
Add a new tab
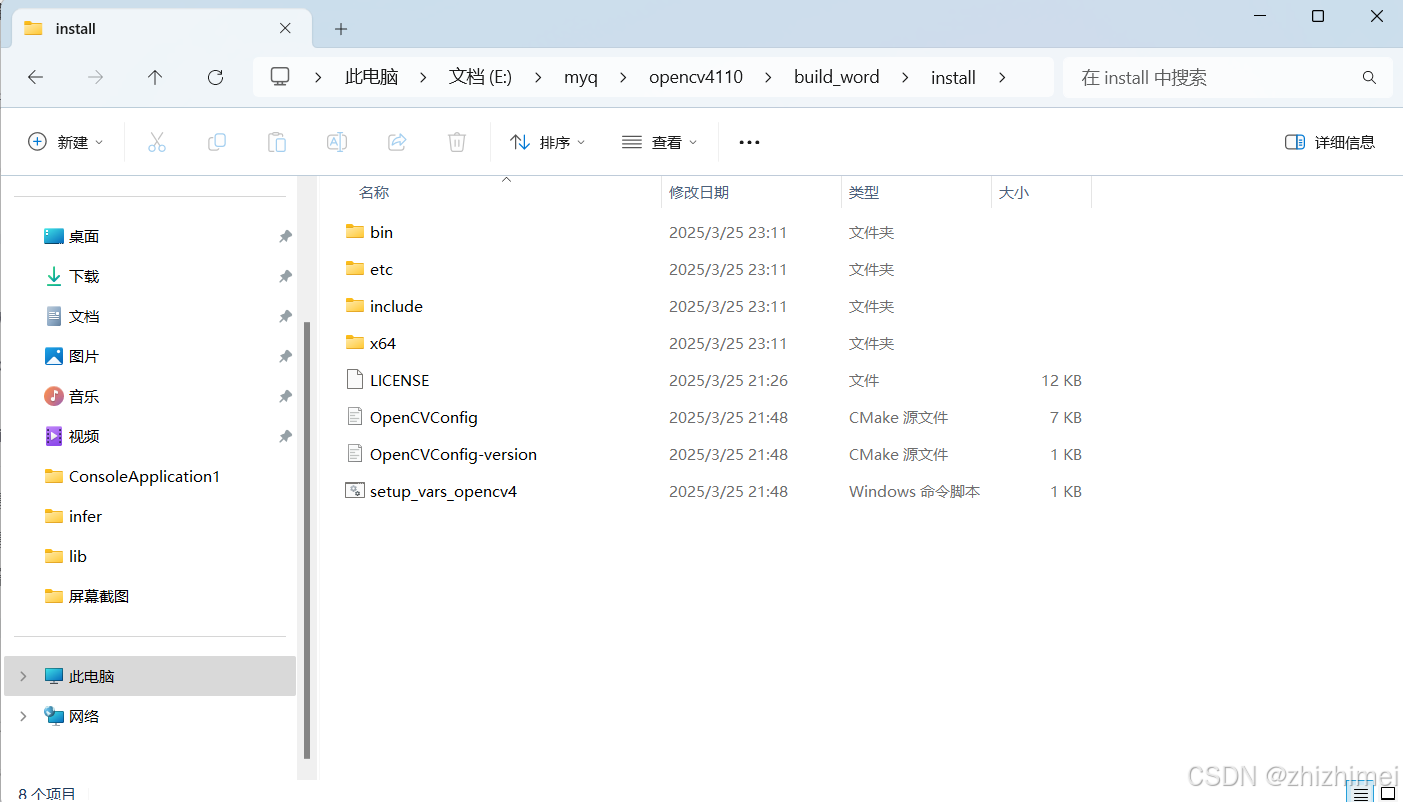(341, 28)
